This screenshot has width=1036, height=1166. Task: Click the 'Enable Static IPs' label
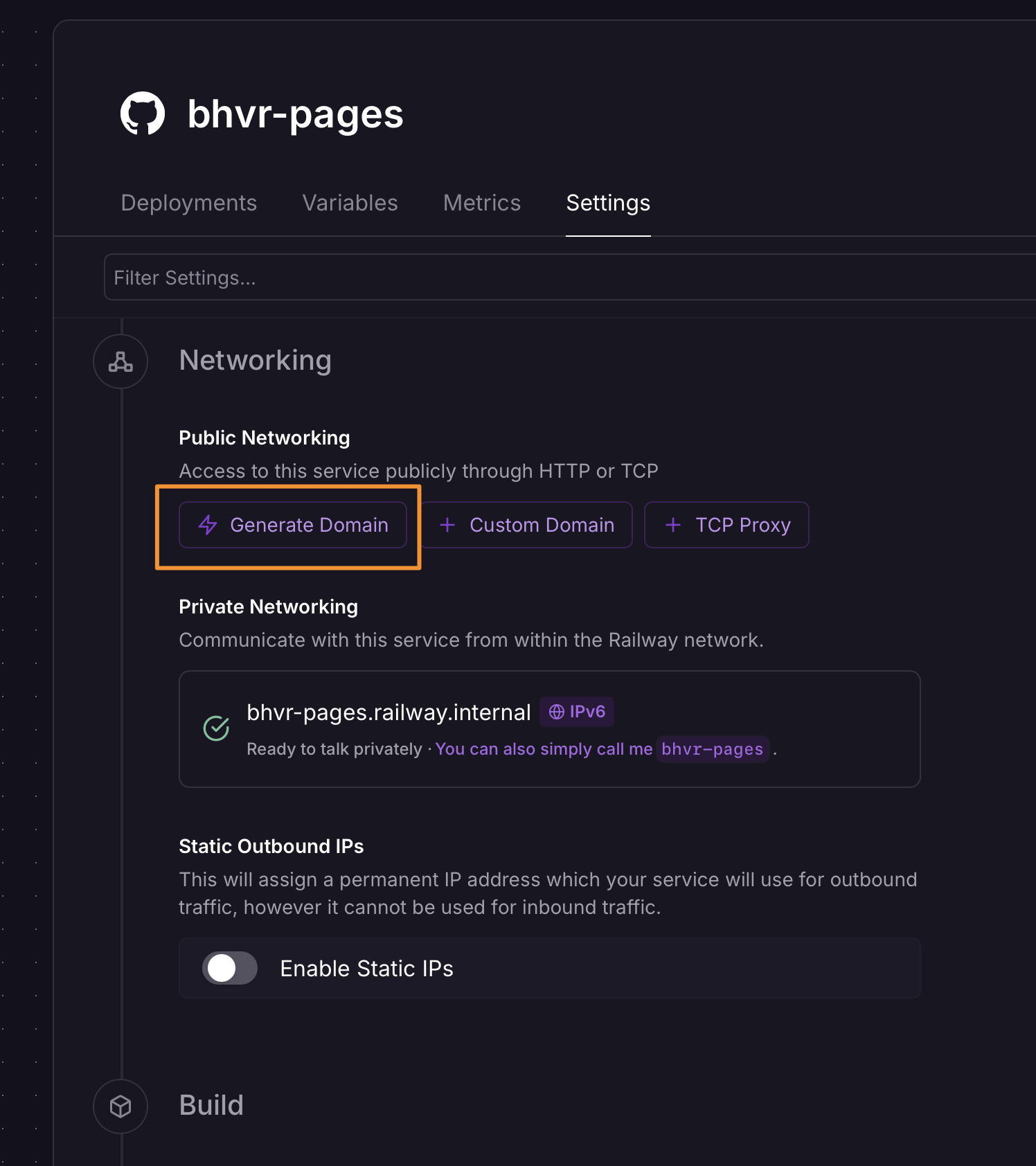point(366,968)
